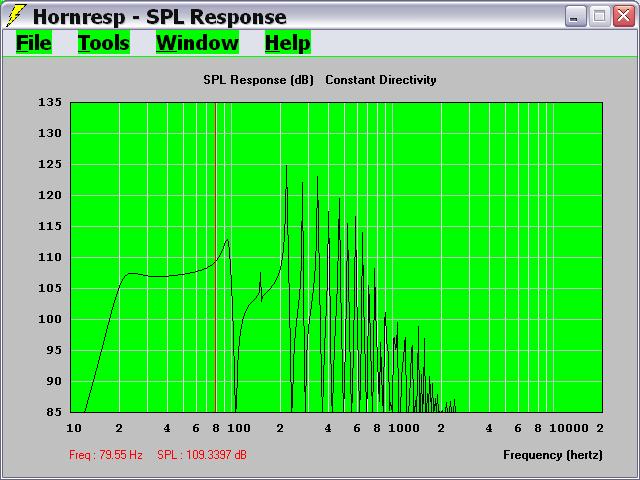The image size is (640, 480).
Task: Click the 'SPL Response (dB)' chart title
Action: click(x=258, y=80)
